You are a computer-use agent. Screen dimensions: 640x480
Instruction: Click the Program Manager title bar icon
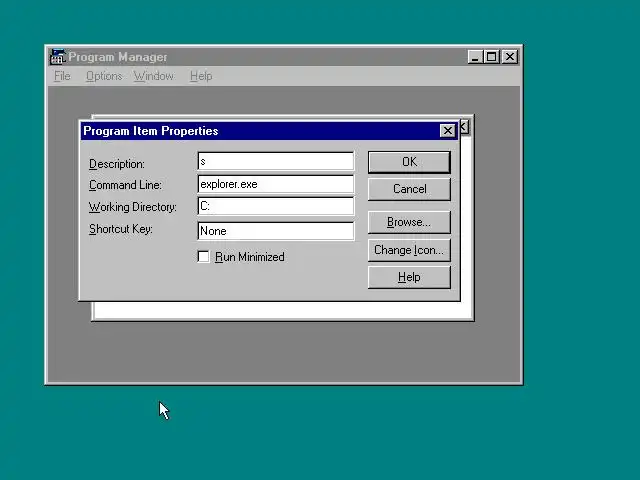(x=57, y=57)
